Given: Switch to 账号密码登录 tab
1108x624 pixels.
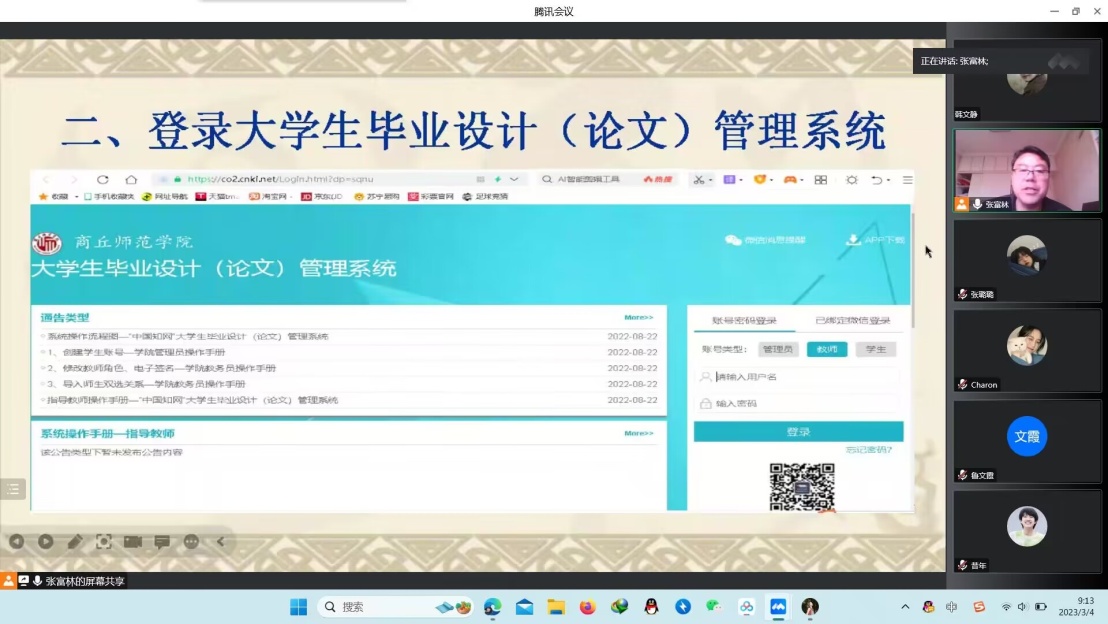Looking at the screenshot, I should click(744, 321).
